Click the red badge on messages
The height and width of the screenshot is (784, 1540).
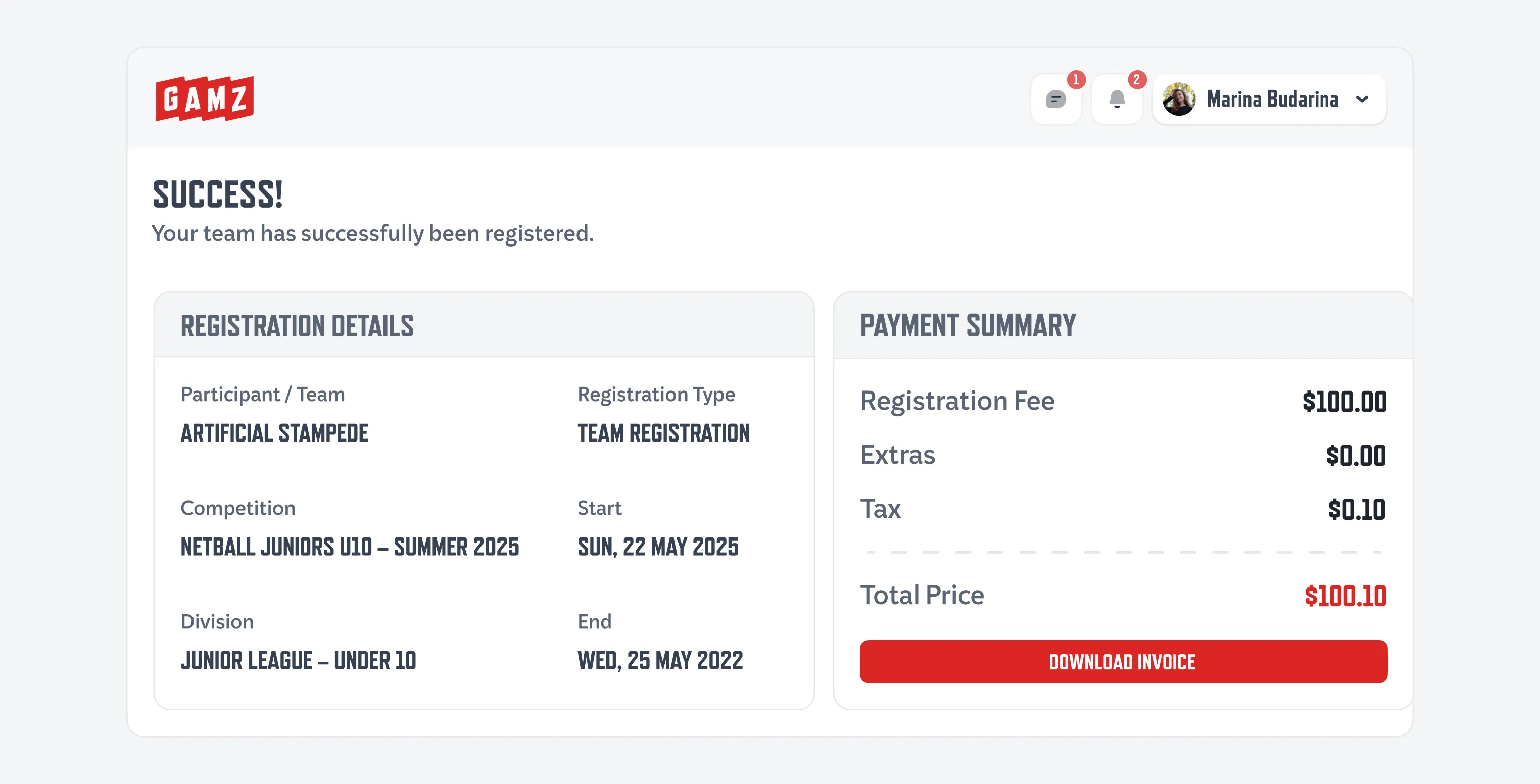[x=1076, y=79]
